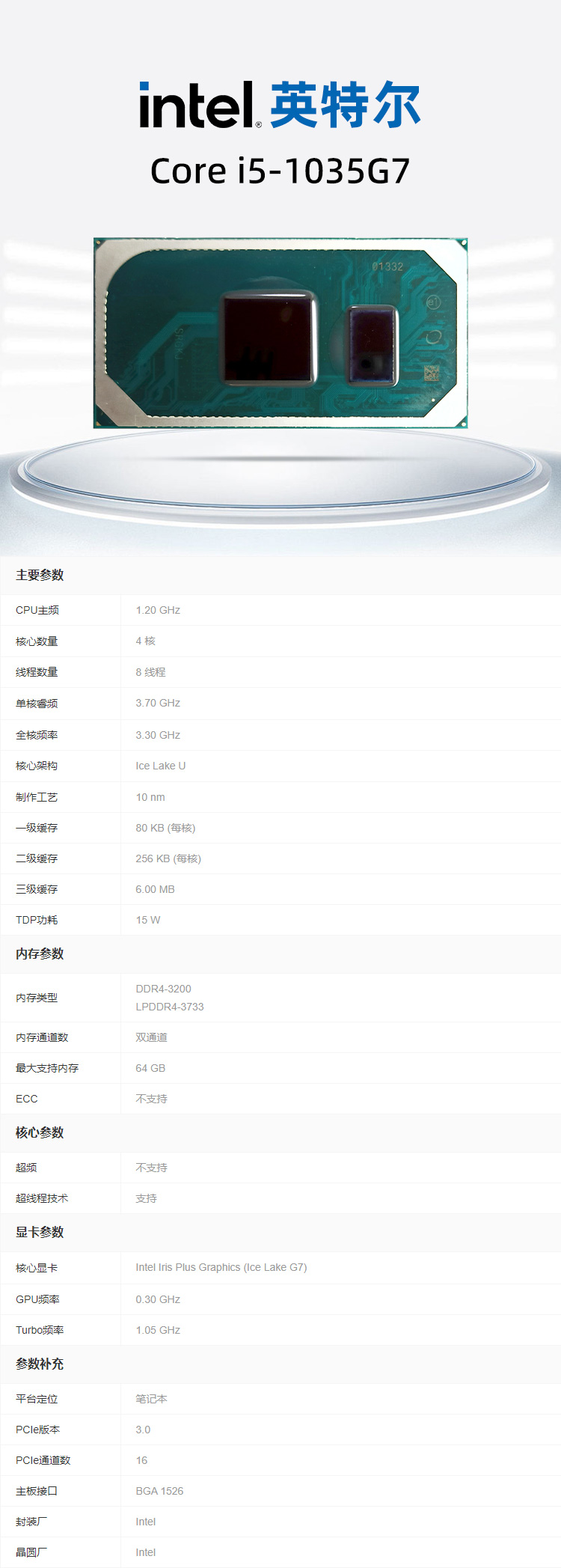This screenshot has width=561, height=1568.
Task: Click the 超线程技术 支持 value
Action: coord(146,1198)
